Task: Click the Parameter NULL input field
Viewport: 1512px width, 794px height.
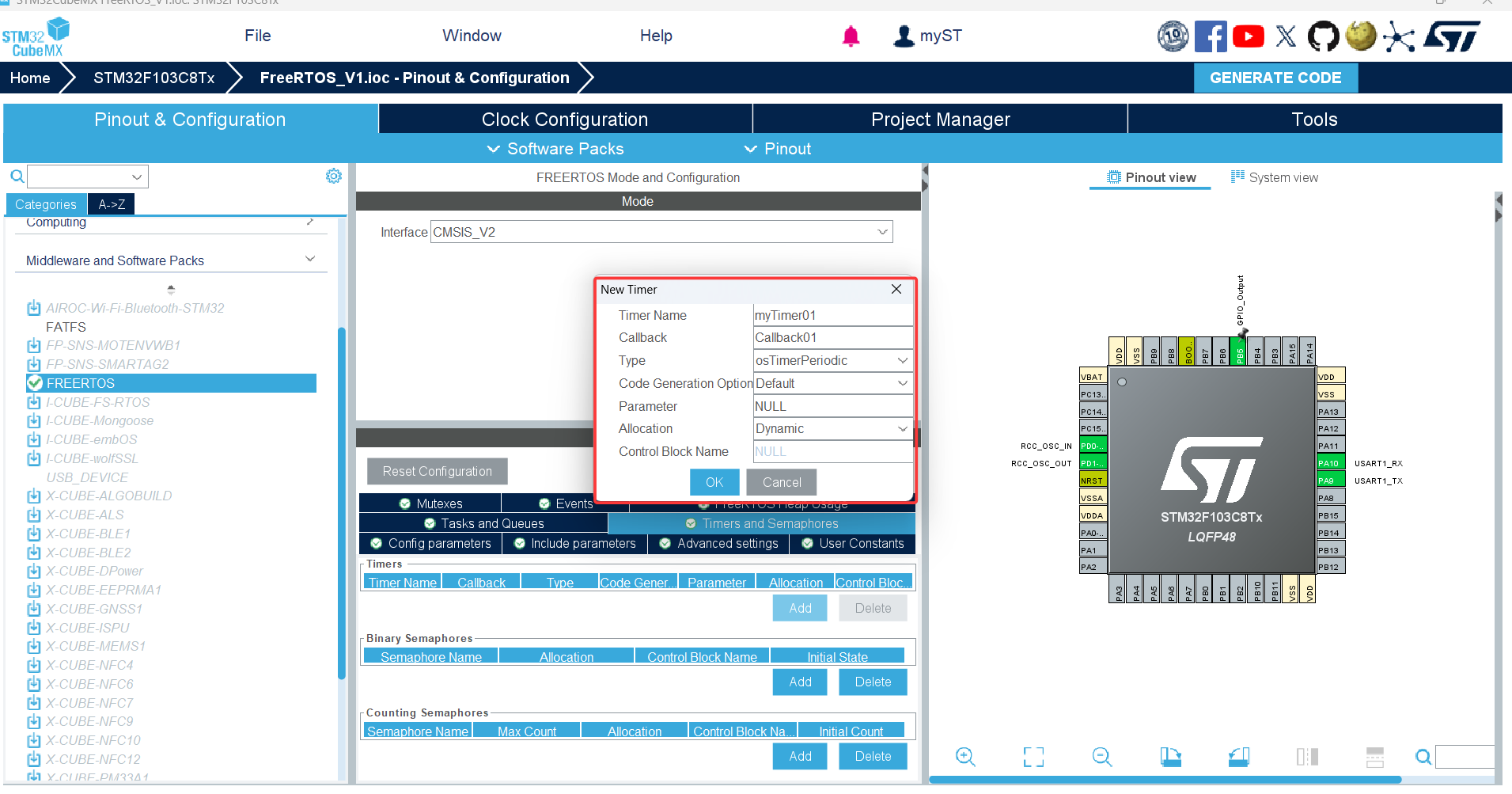Action: (x=833, y=406)
